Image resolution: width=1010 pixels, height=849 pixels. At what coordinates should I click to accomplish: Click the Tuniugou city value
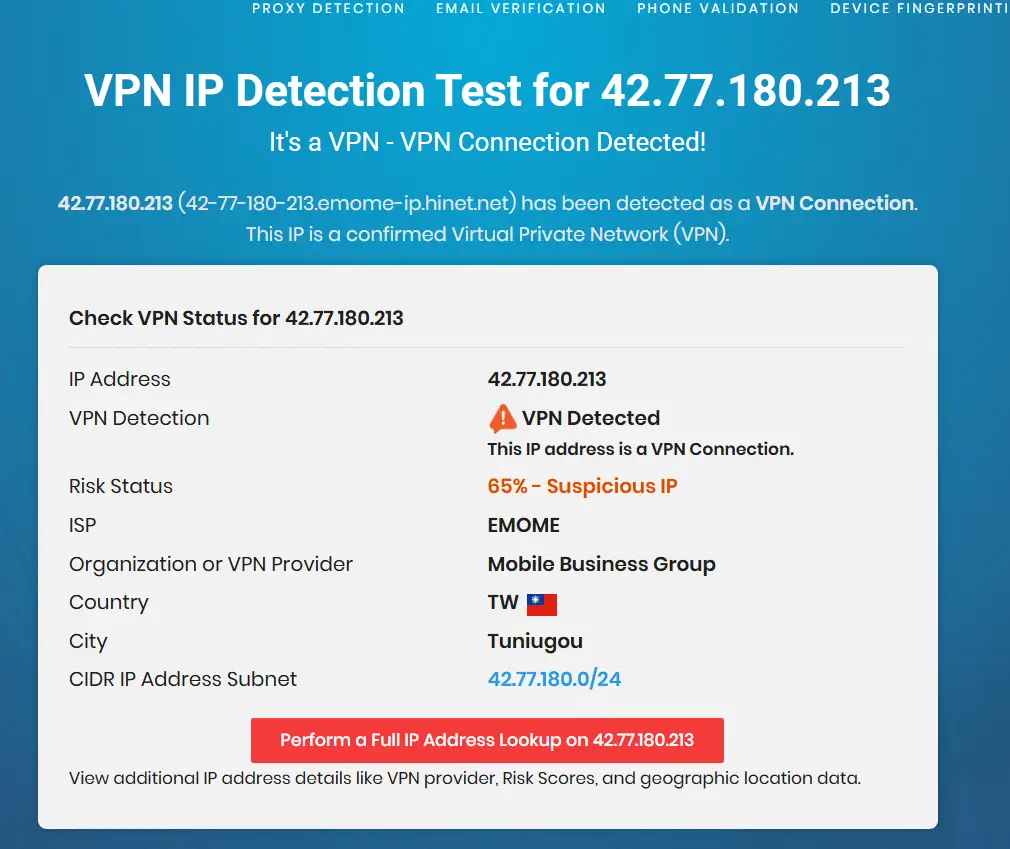pos(535,641)
